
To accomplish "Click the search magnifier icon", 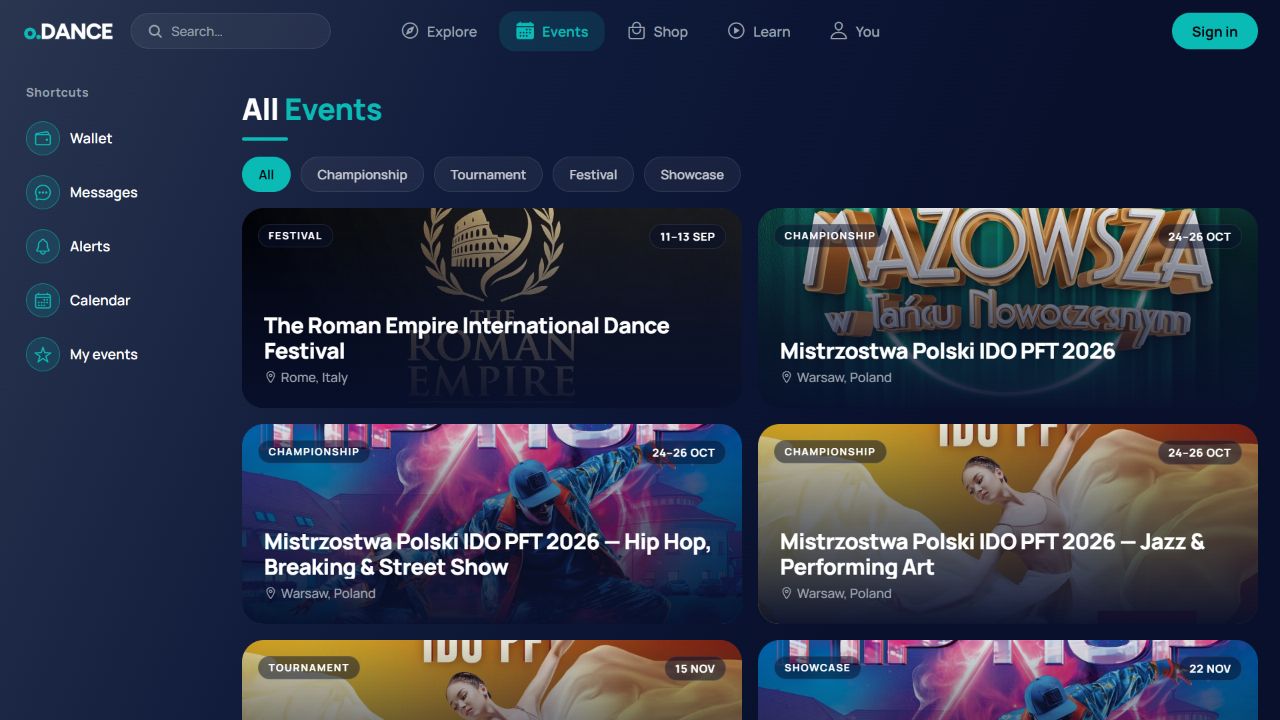I will point(155,31).
